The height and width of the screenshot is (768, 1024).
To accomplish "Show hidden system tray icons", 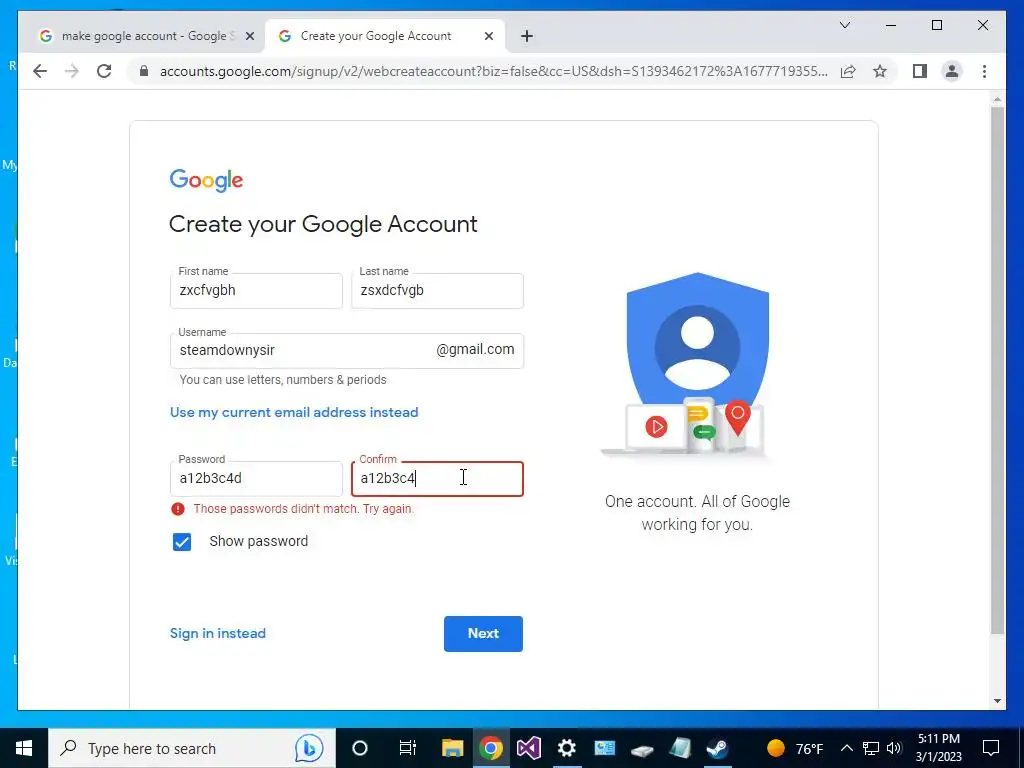I will pos(846,748).
